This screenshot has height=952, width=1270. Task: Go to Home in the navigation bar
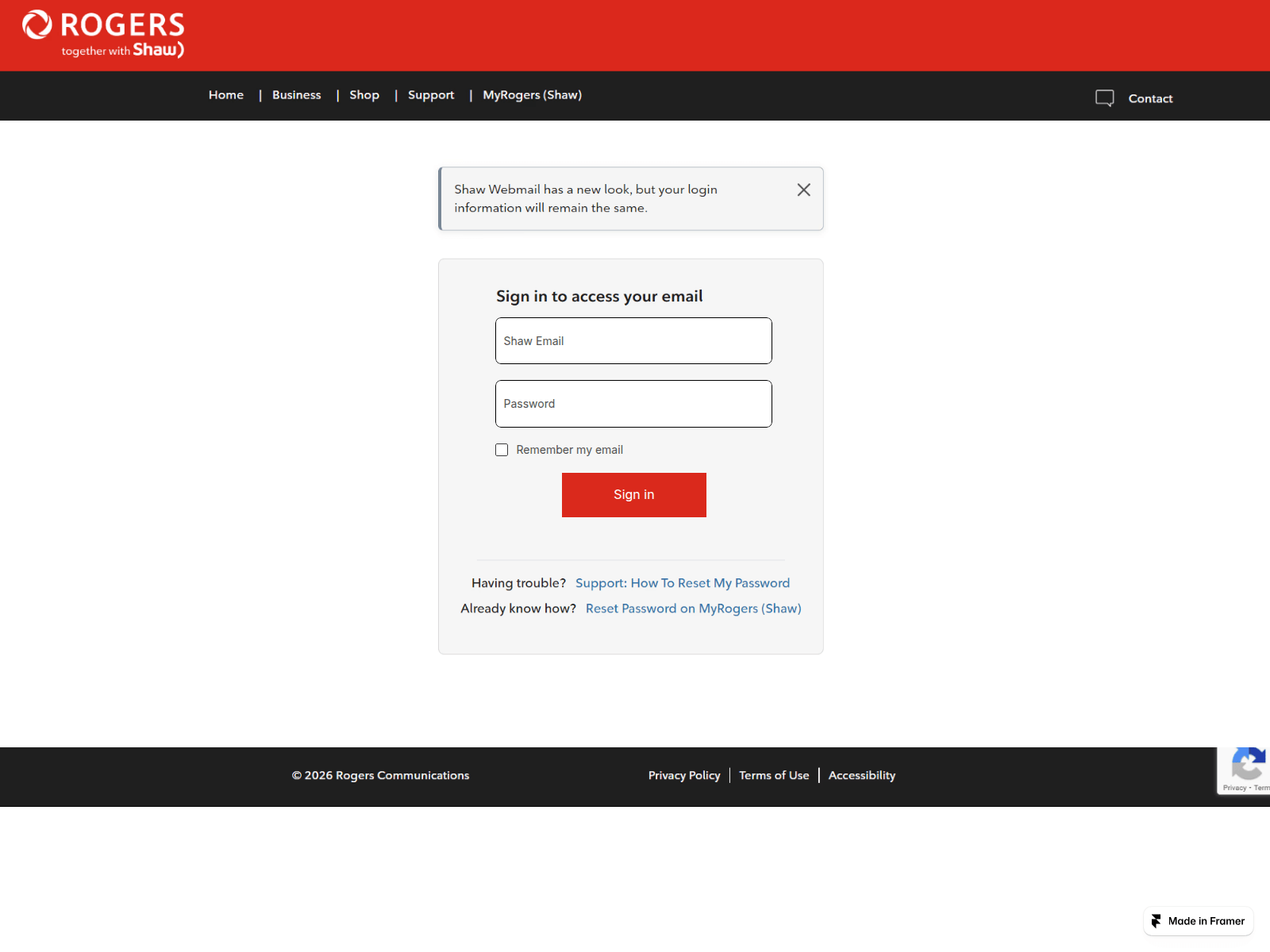pyautogui.click(x=226, y=95)
